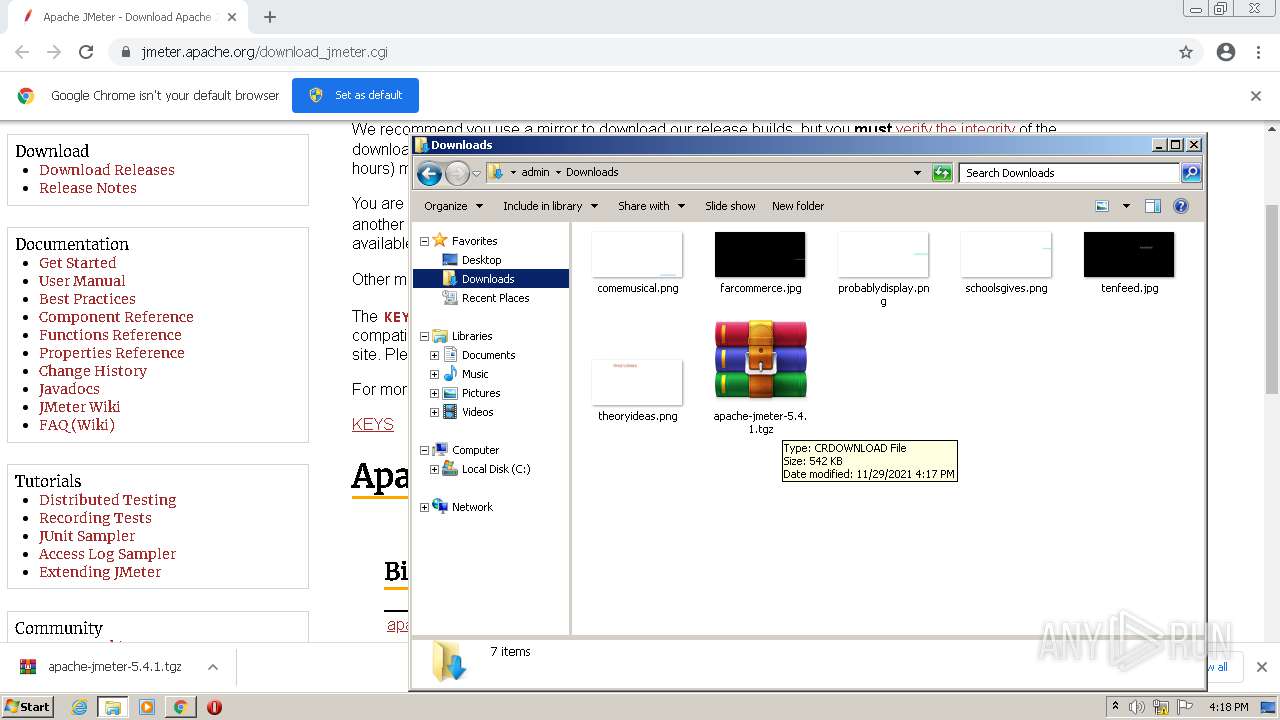This screenshot has width=1280, height=720.
Task: Open a new Chrome tab
Action: [x=270, y=17]
